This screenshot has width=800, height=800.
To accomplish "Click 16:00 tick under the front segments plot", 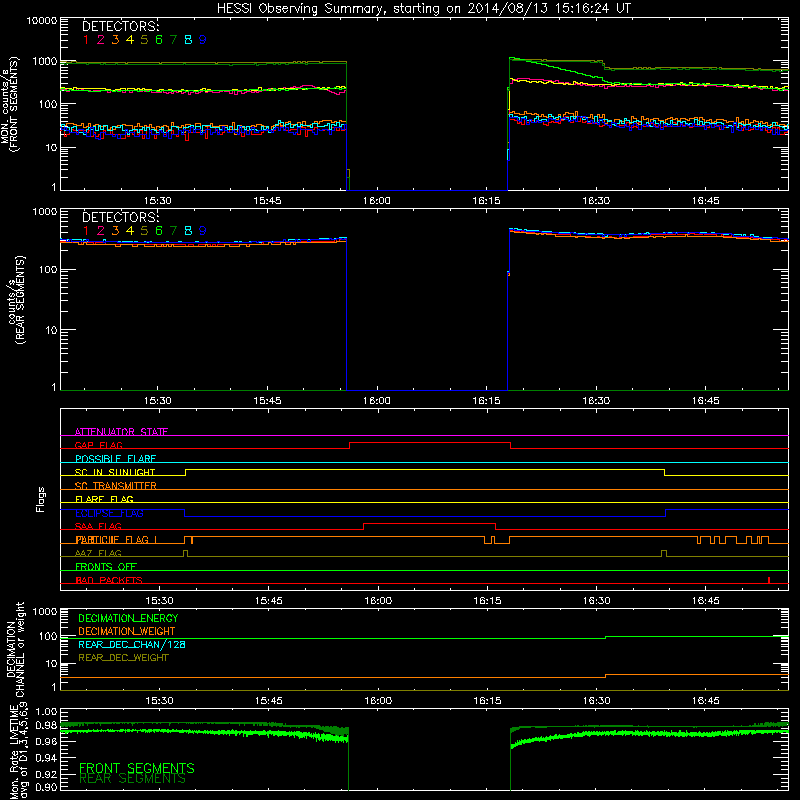I will (377, 201).
